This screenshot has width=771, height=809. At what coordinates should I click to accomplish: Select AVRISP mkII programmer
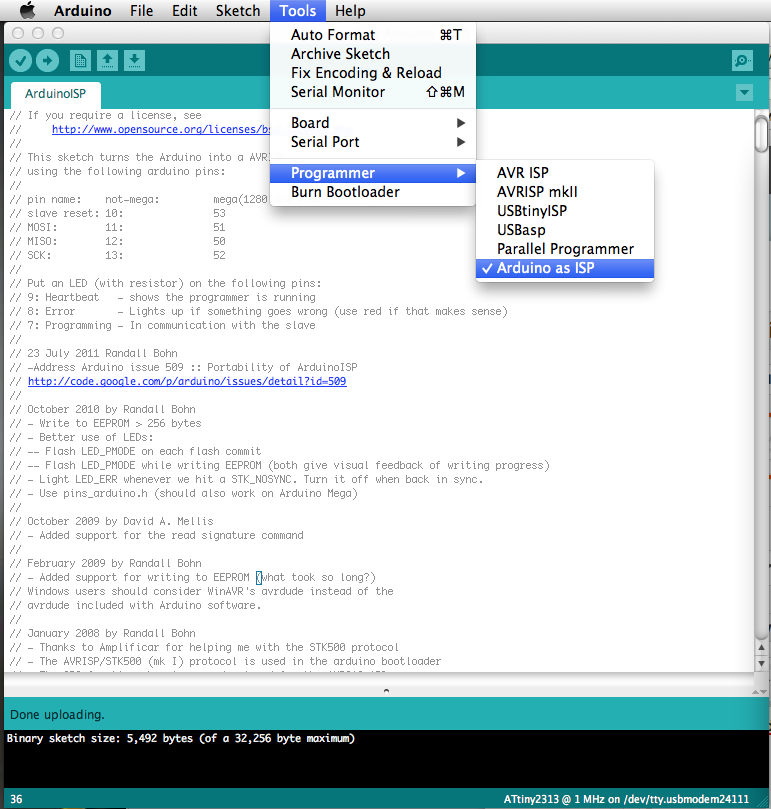coord(565,192)
